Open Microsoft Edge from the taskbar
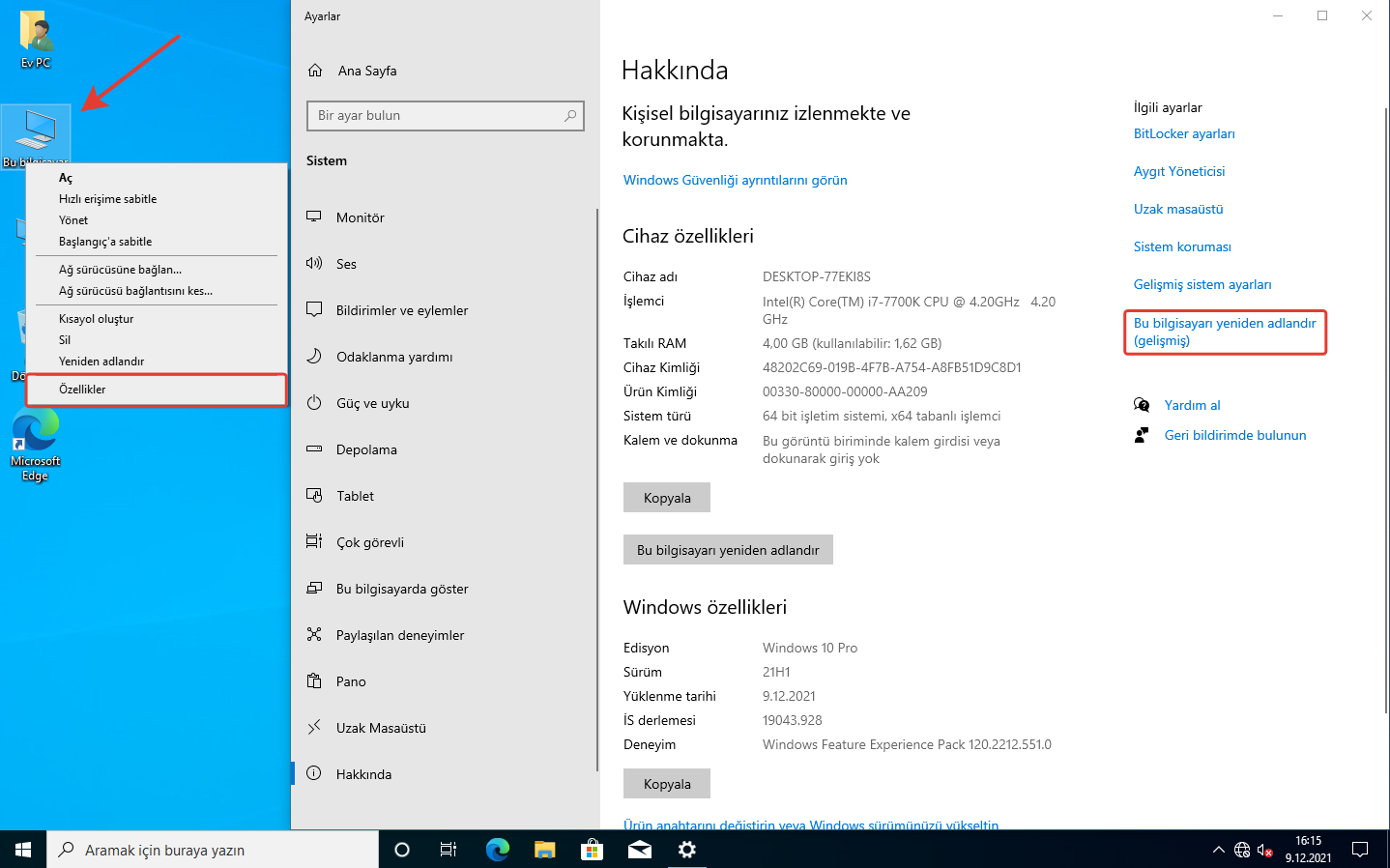This screenshot has height=868, width=1390. pyautogui.click(x=498, y=850)
